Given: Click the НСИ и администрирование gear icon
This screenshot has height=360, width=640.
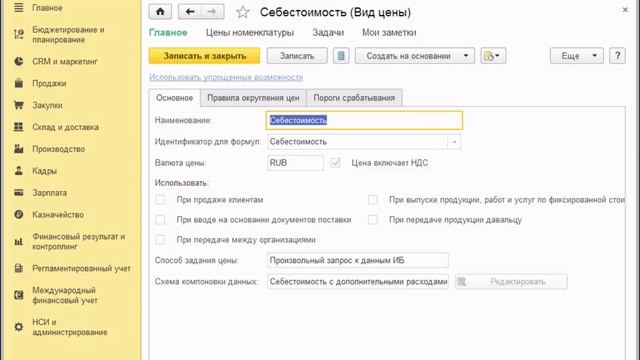Looking at the screenshot, I should 19,327.
